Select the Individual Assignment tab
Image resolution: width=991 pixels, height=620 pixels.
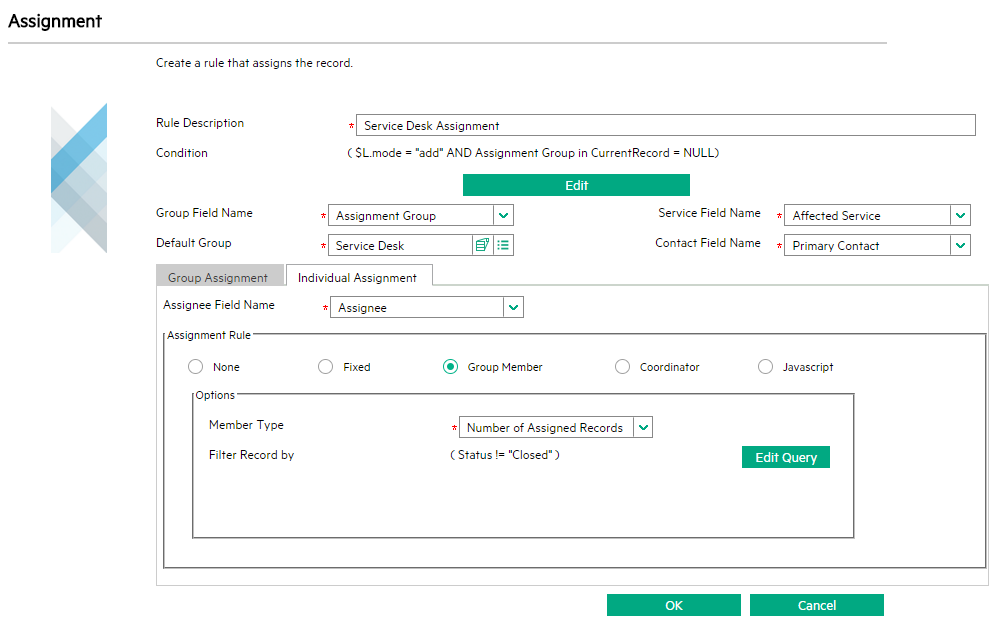[357, 277]
